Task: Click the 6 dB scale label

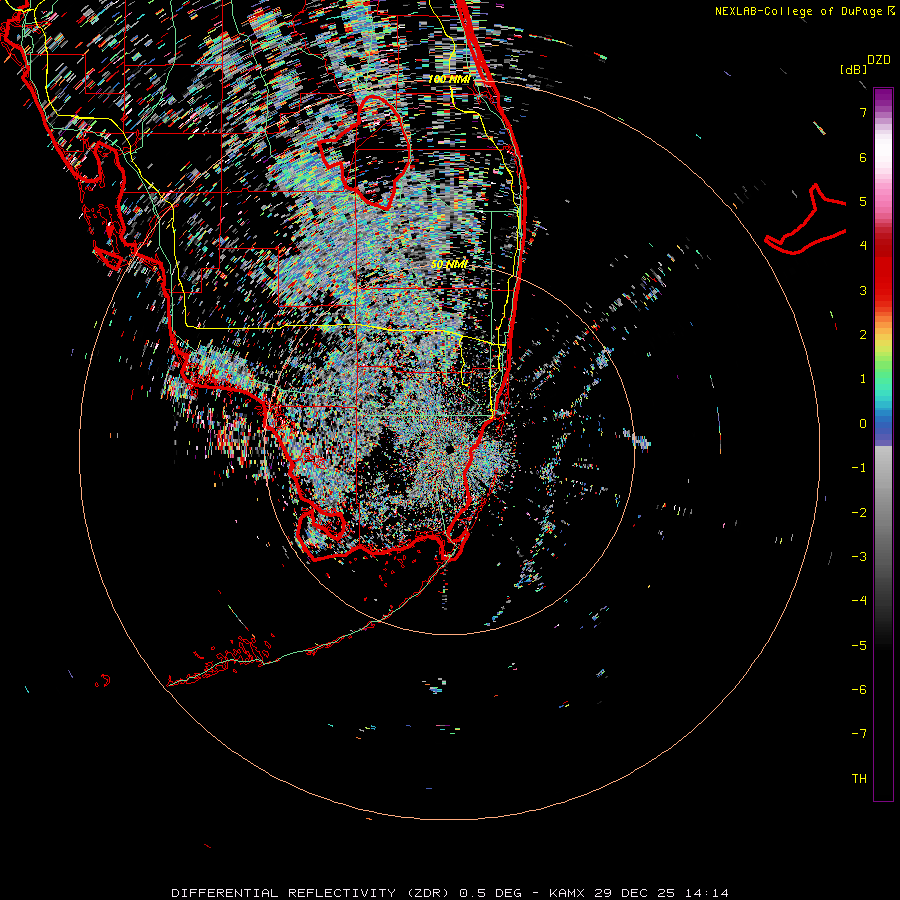Action: pos(863,157)
